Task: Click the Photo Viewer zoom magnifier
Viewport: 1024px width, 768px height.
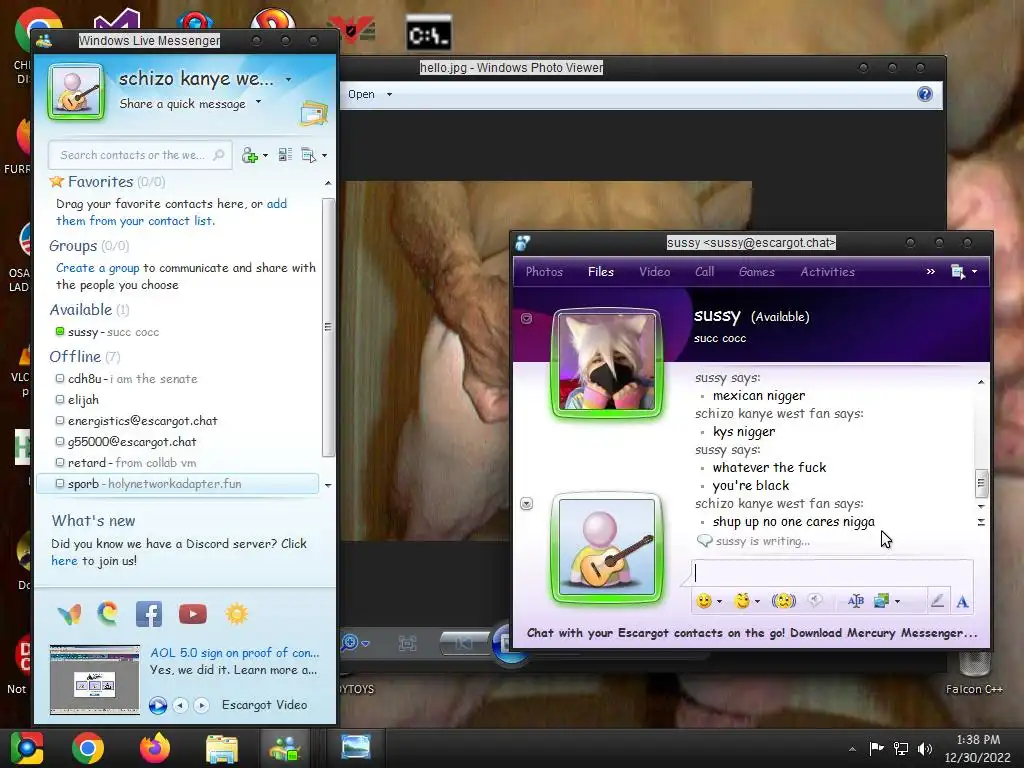Action: [349, 643]
